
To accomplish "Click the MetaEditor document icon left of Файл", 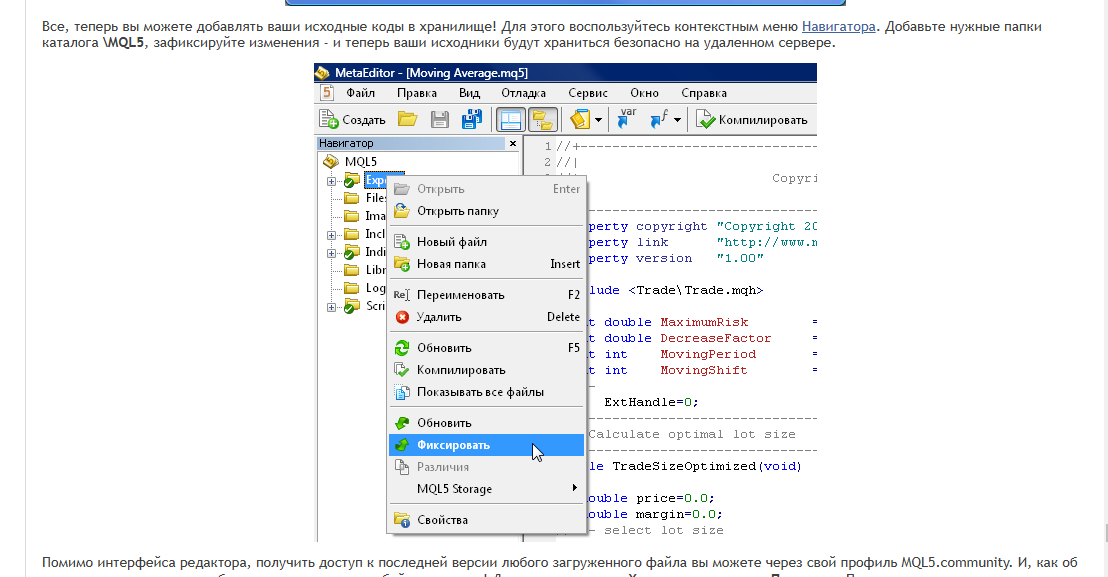I will tap(326, 93).
